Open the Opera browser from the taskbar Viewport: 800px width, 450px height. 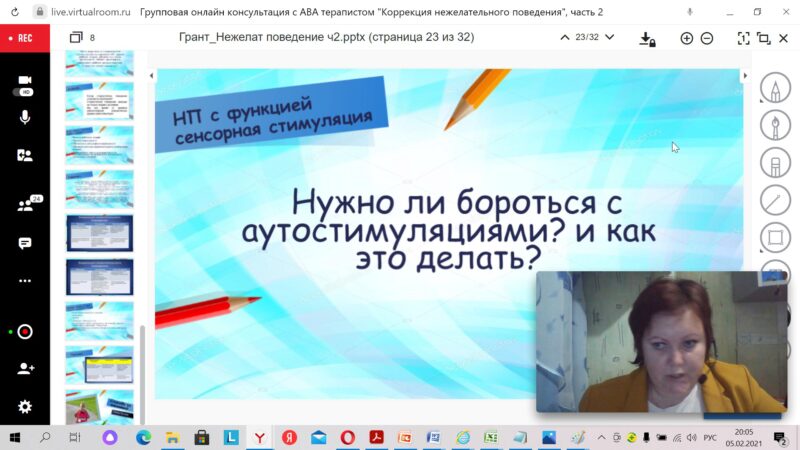(x=347, y=437)
